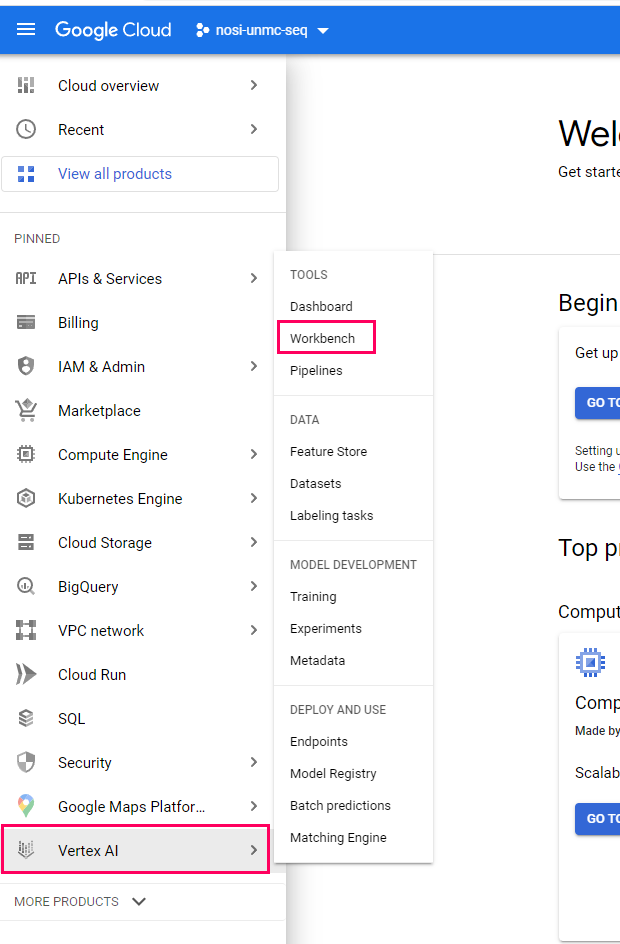Viewport: 620px width, 944px height.
Task: Click the Cloud Storage icon
Action: [26, 542]
